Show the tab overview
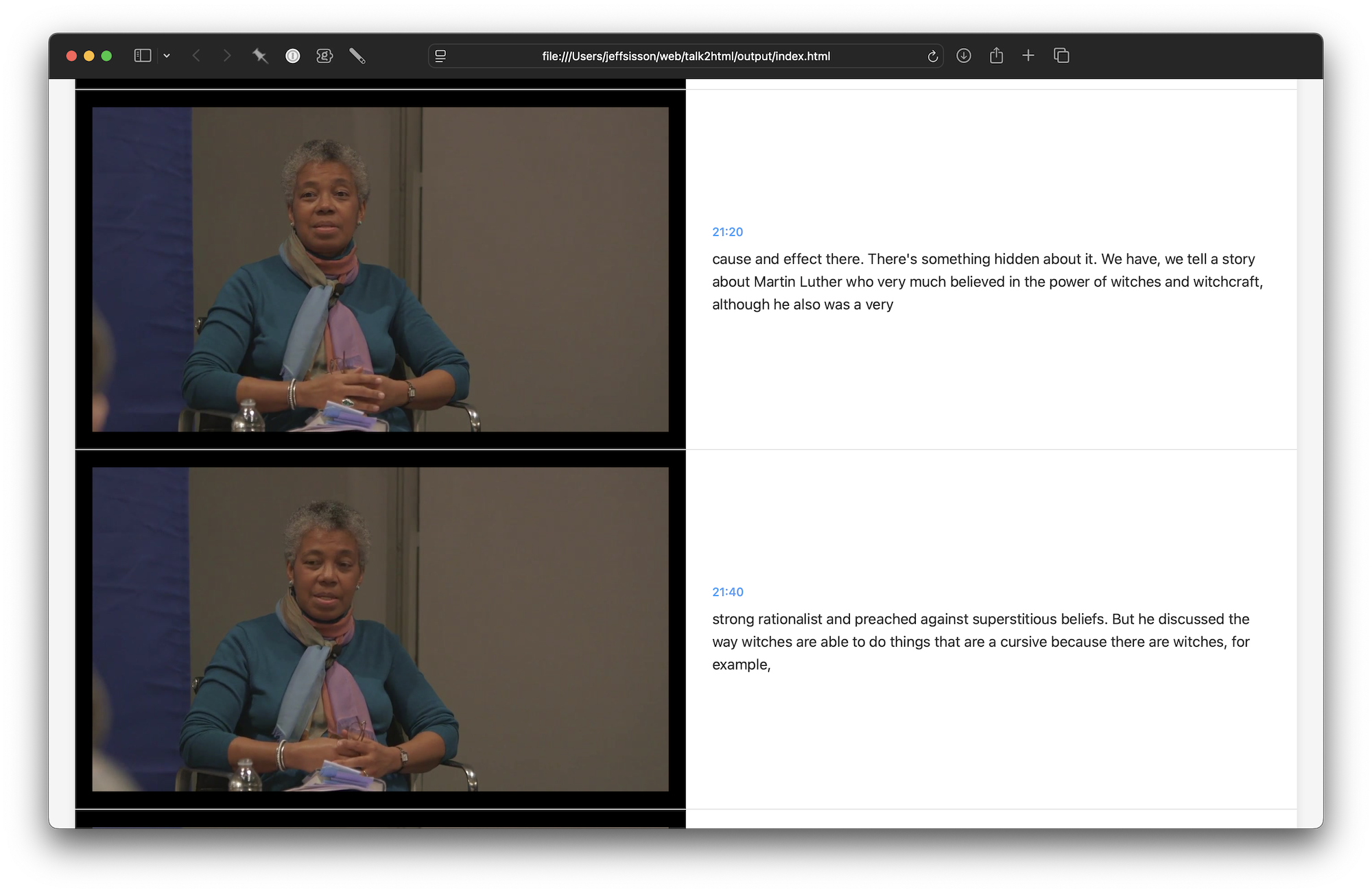Image resolution: width=1372 pixels, height=893 pixels. (1061, 56)
